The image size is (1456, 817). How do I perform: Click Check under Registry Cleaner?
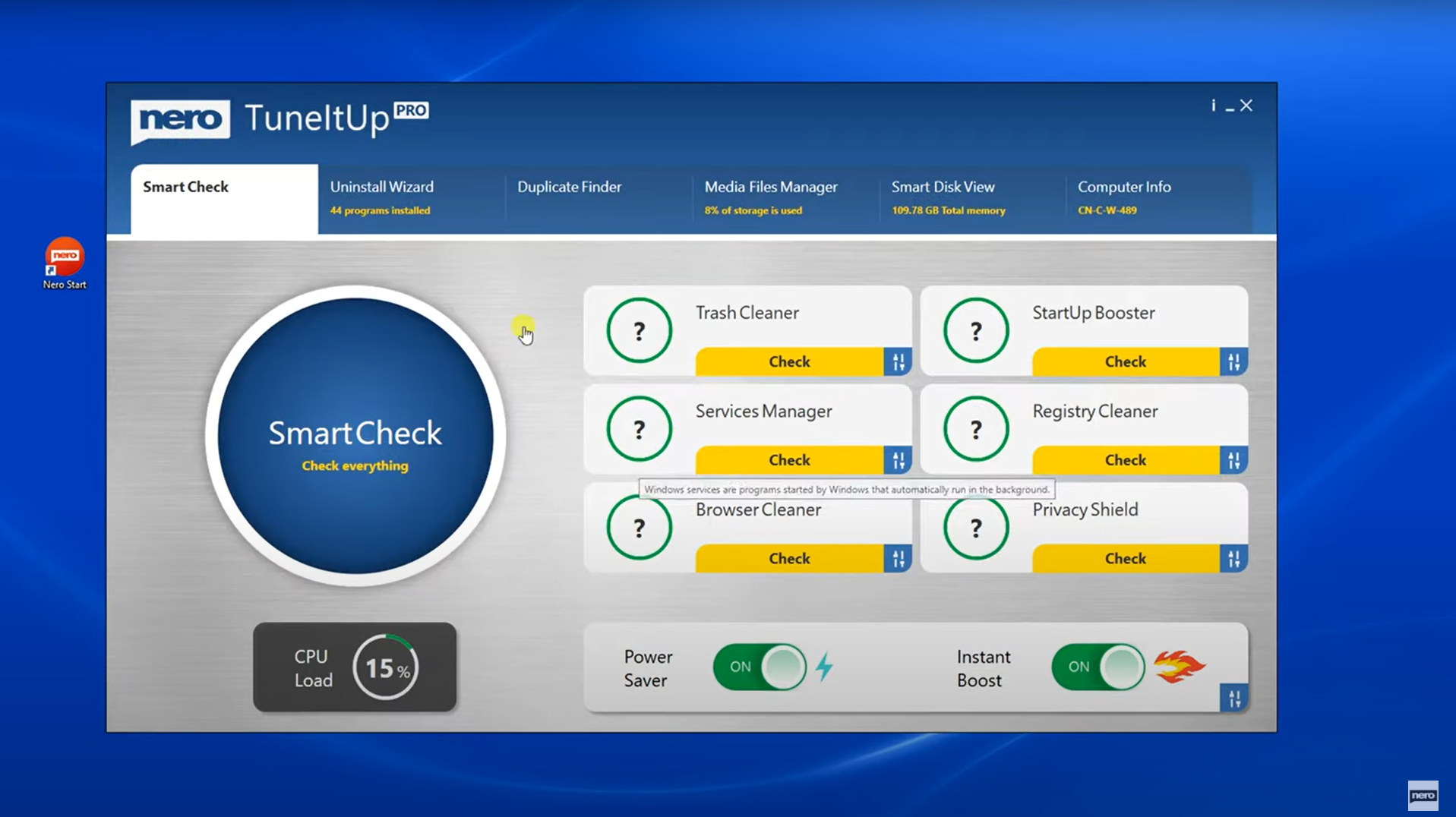[1125, 460]
